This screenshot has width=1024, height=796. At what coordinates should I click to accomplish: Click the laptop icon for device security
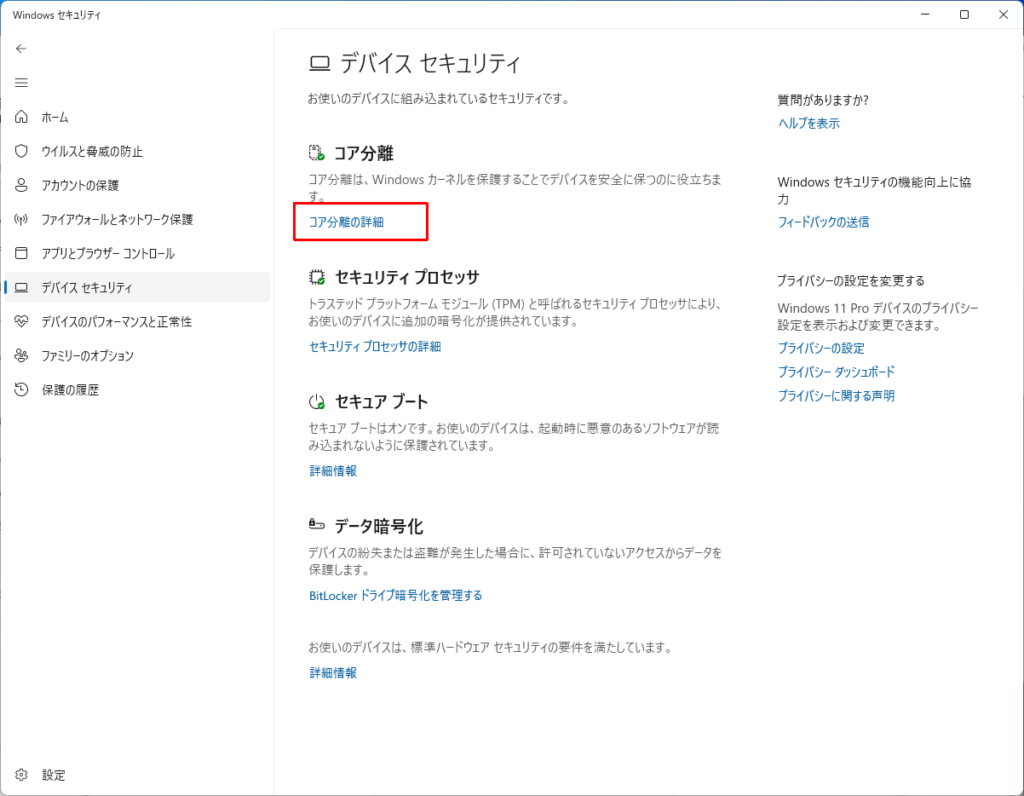[22, 287]
